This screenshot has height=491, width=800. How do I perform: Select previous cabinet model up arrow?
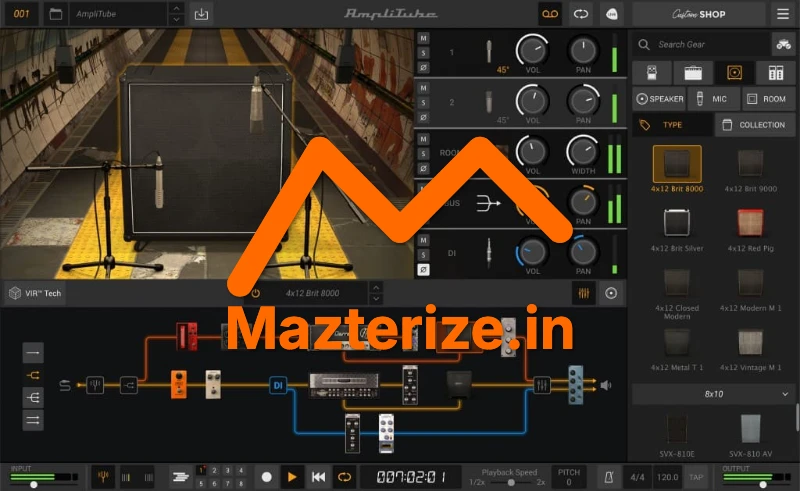pos(376,287)
